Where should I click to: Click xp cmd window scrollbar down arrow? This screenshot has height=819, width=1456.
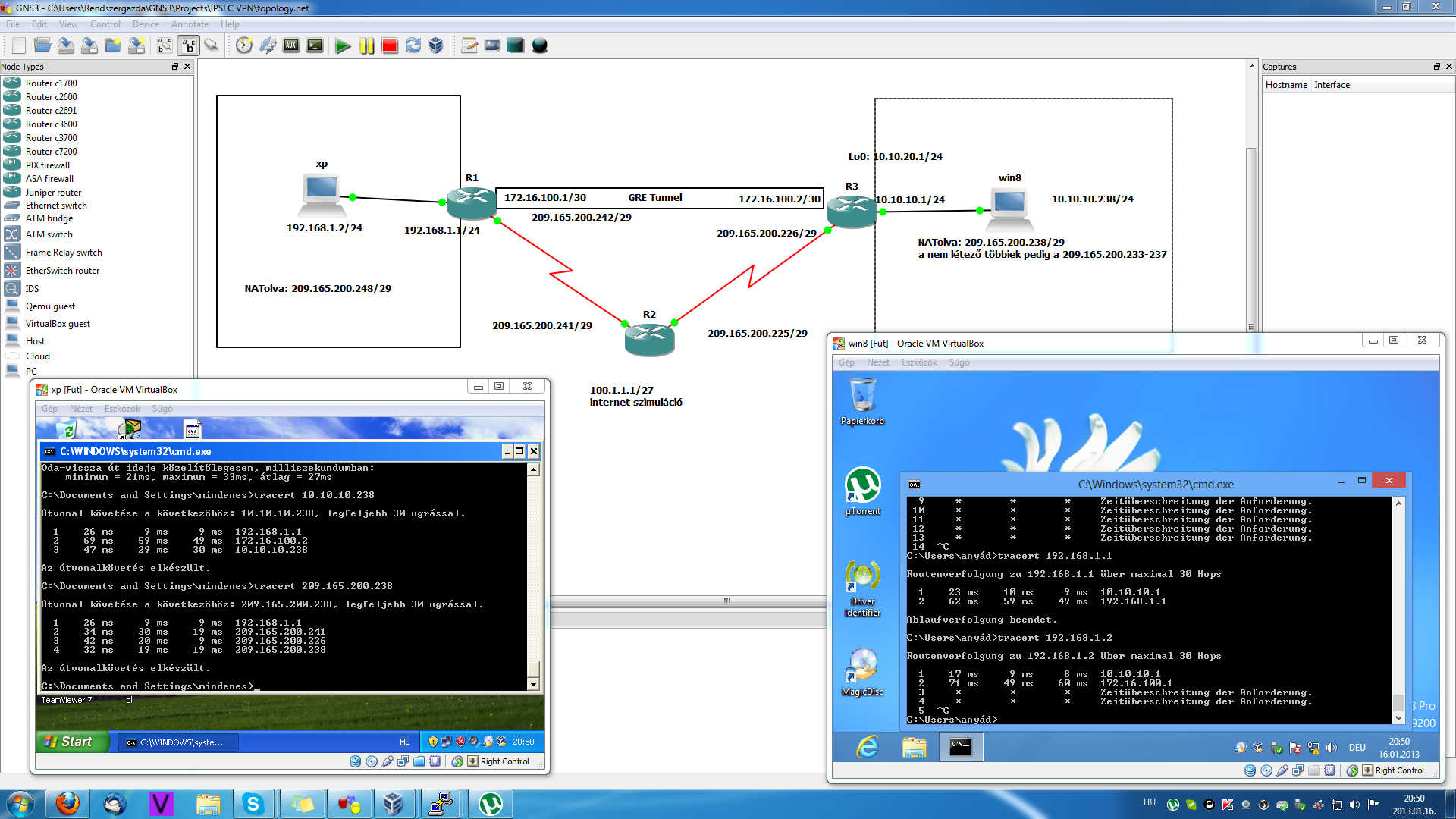click(534, 684)
